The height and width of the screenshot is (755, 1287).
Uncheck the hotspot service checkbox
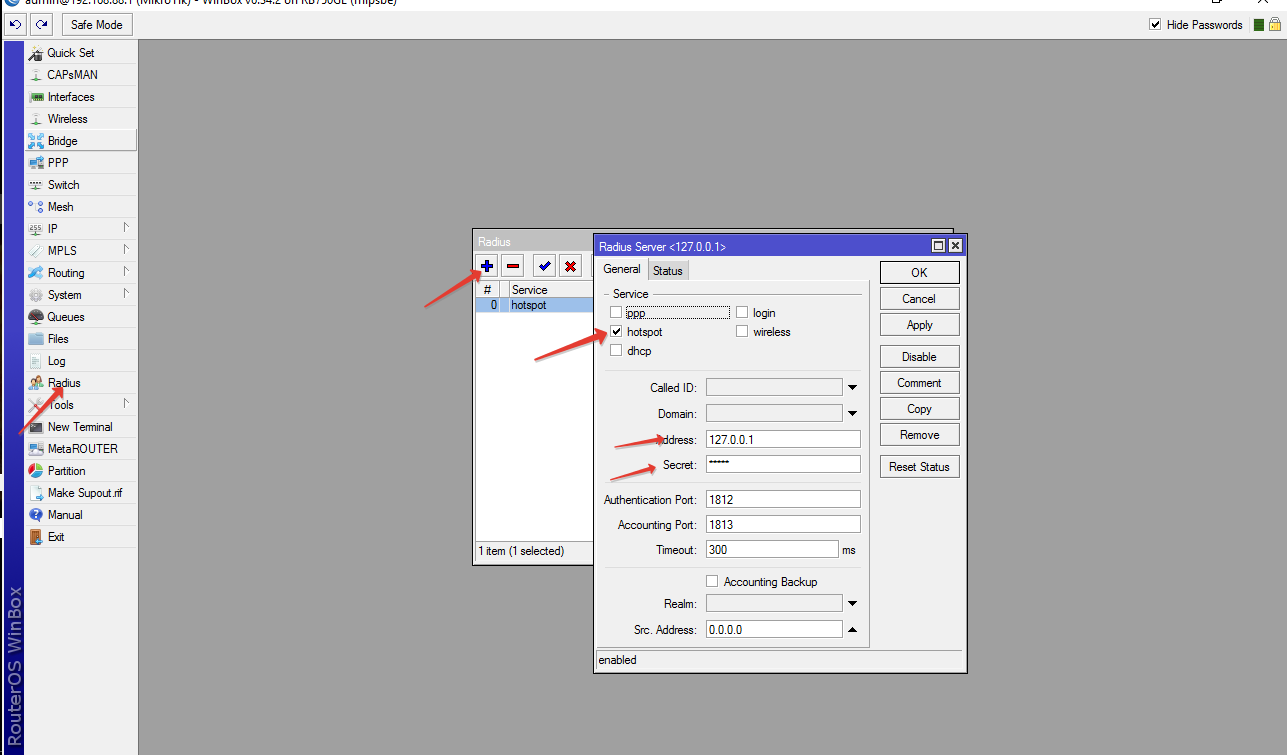click(x=616, y=332)
